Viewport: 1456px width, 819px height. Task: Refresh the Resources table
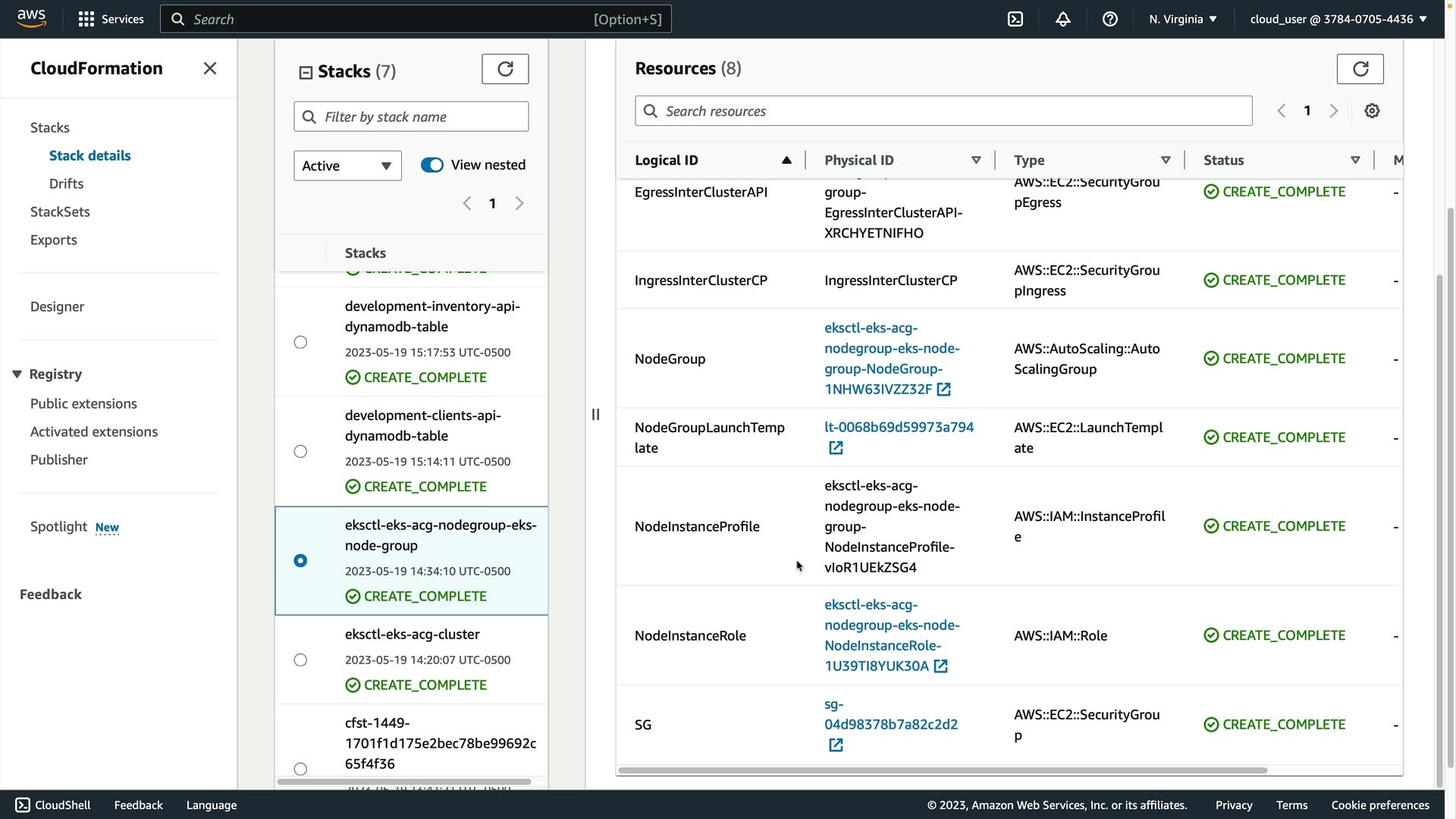pyautogui.click(x=1360, y=69)
